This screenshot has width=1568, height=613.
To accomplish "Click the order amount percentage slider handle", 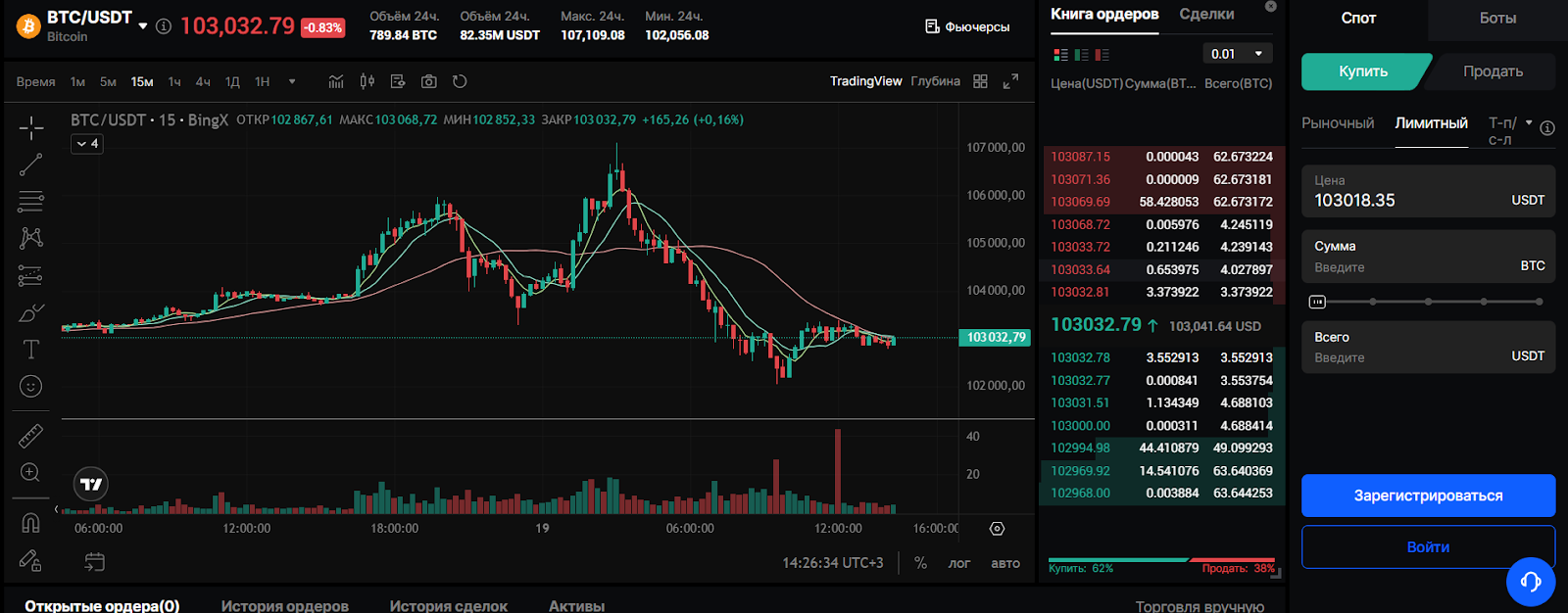I will pos(1317,302).
